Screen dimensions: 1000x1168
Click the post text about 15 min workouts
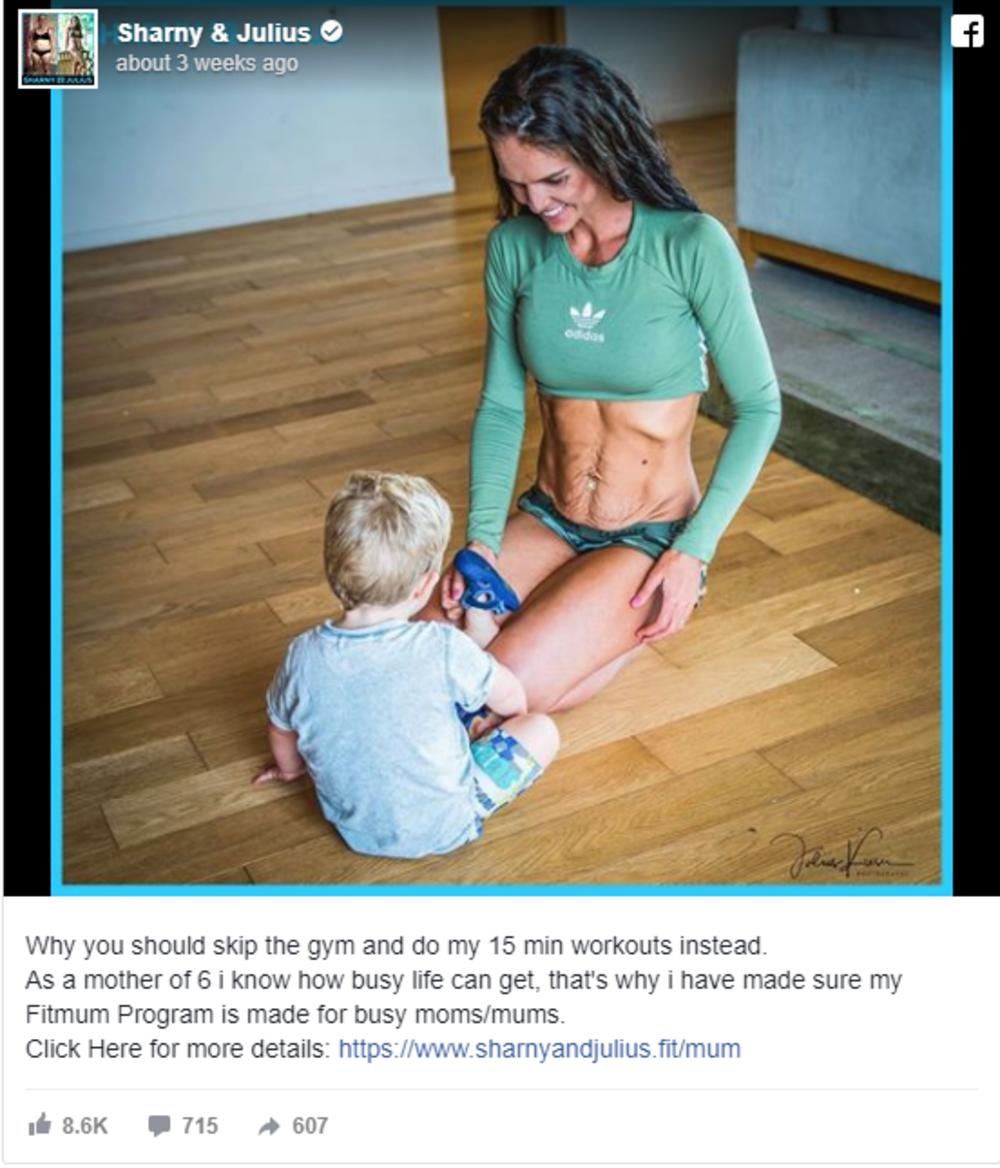[396, 945]
